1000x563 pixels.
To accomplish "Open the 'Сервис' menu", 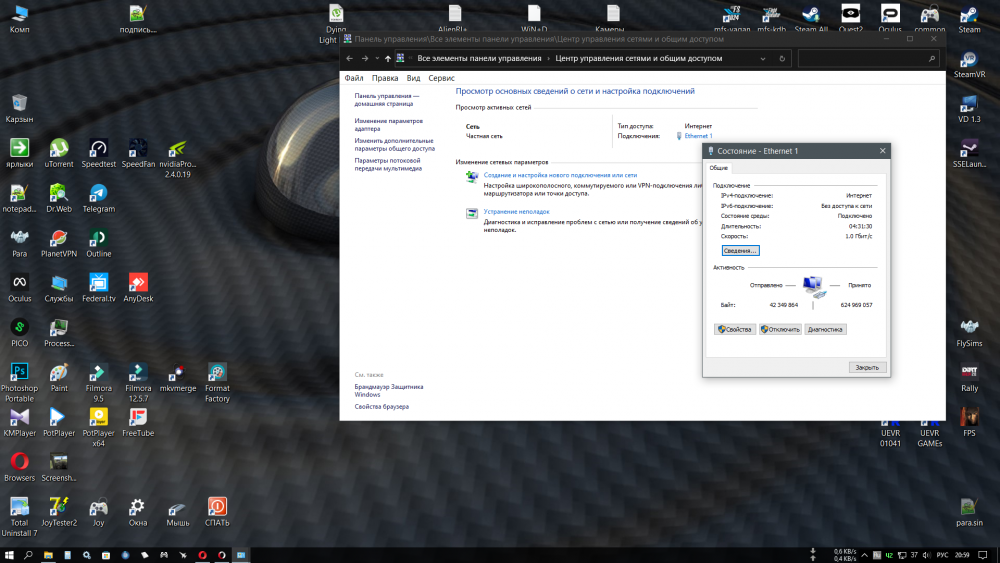I will pos(441,78).
